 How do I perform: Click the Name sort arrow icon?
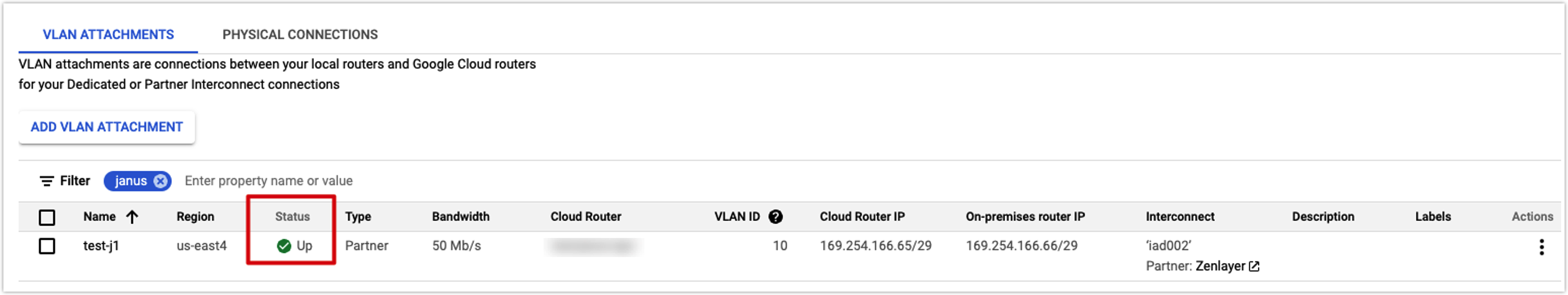(132, 216)
